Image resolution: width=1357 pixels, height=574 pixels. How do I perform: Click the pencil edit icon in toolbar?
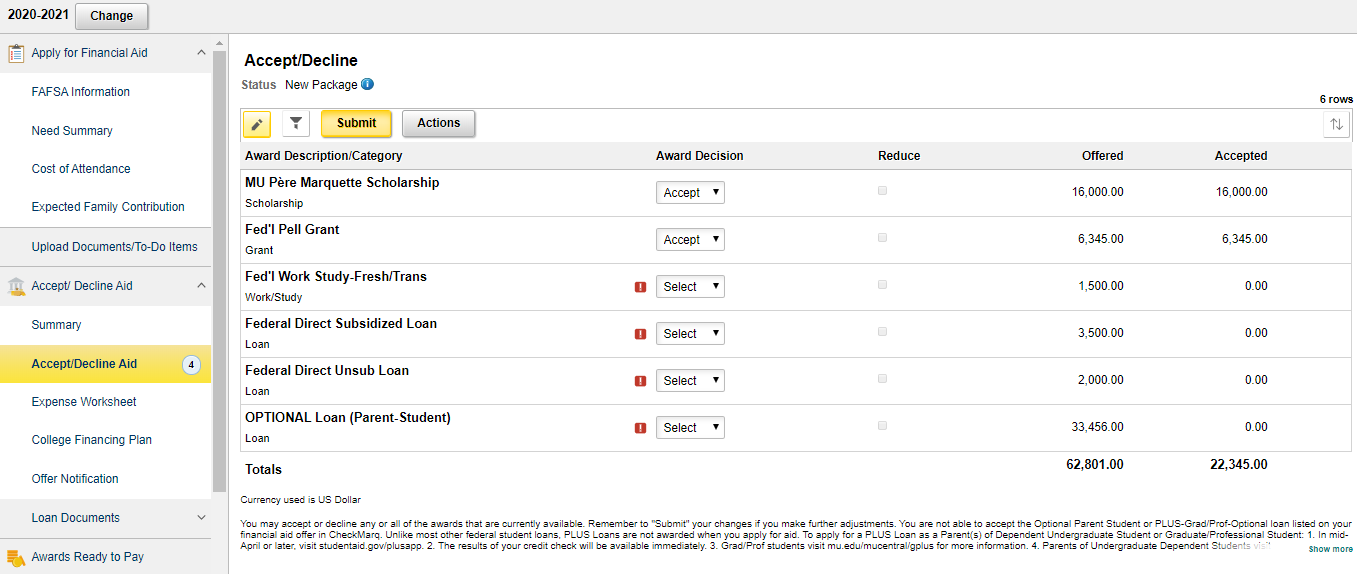[257, 124]
